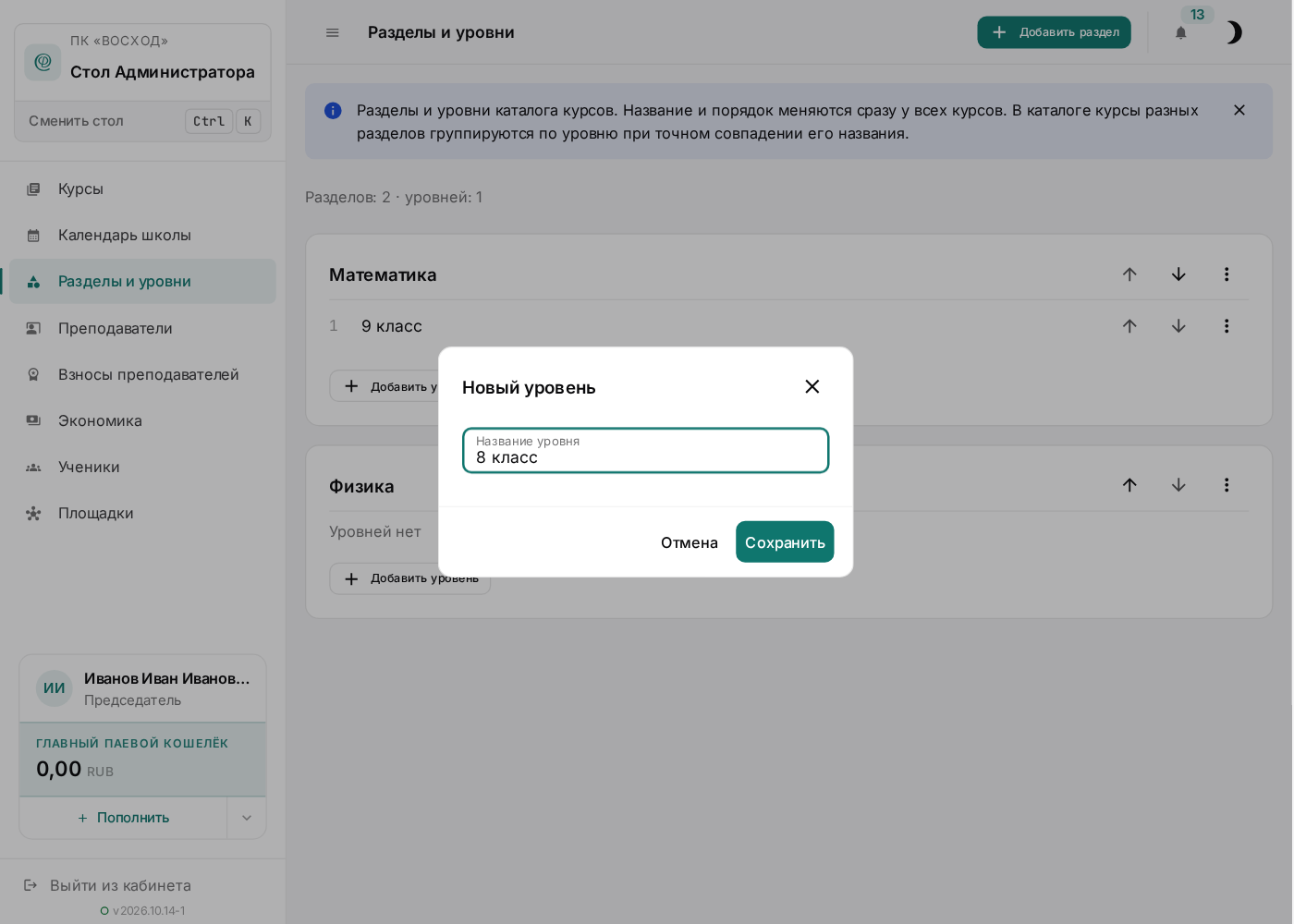Close the Новый уровень dialog
Image resolution: width=1294 pixels, height=924 pixels.
point(812,386)
